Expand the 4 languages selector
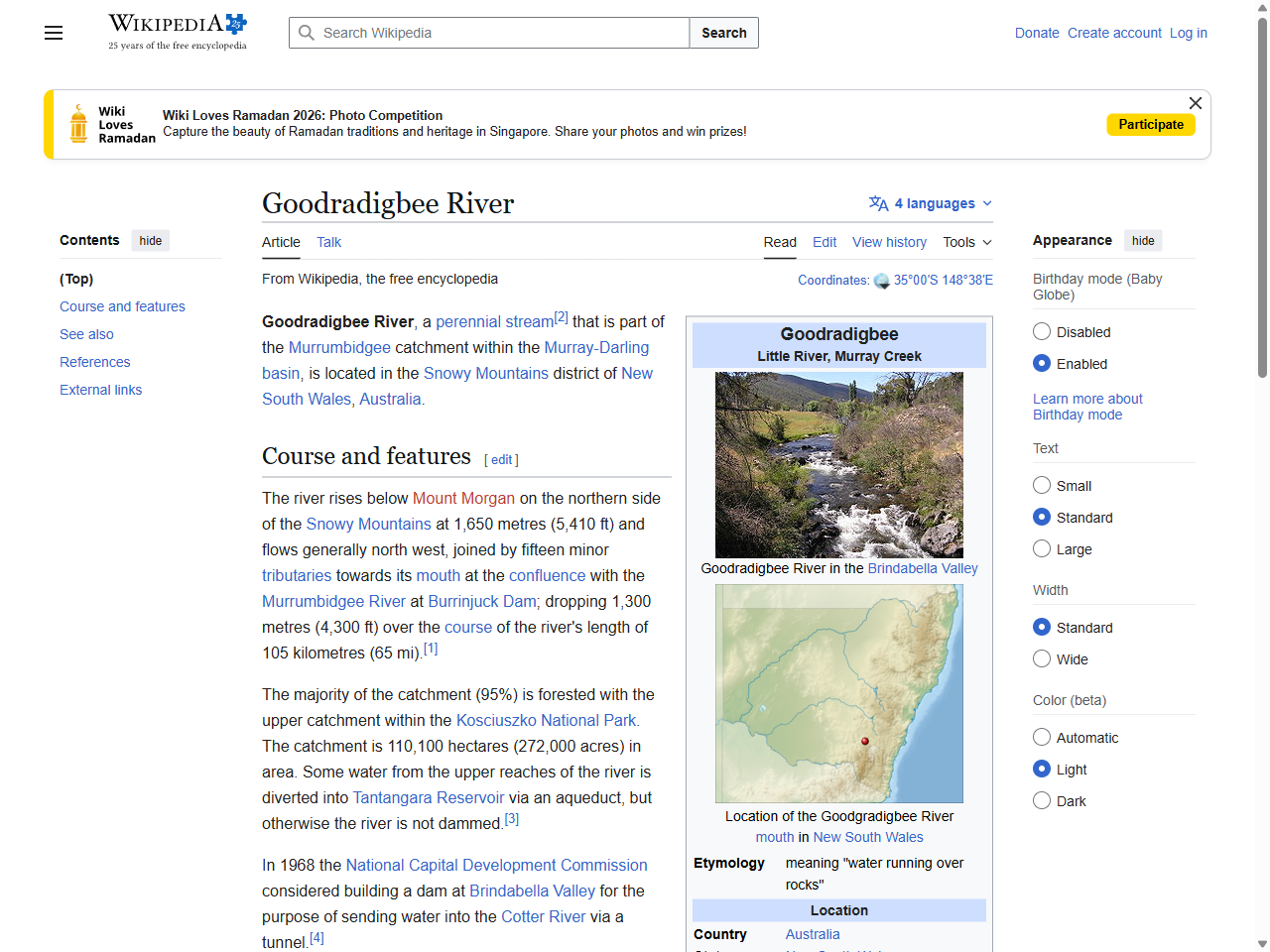 (x=930, y=202)
